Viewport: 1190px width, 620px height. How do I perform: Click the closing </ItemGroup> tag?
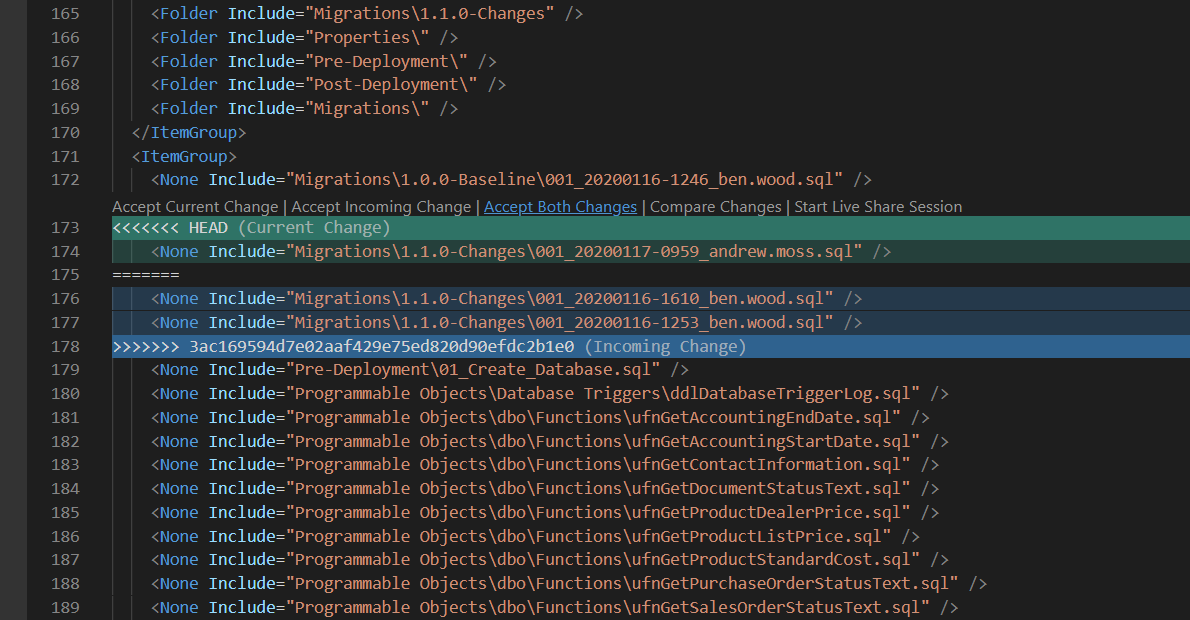[x=189, y=133]
